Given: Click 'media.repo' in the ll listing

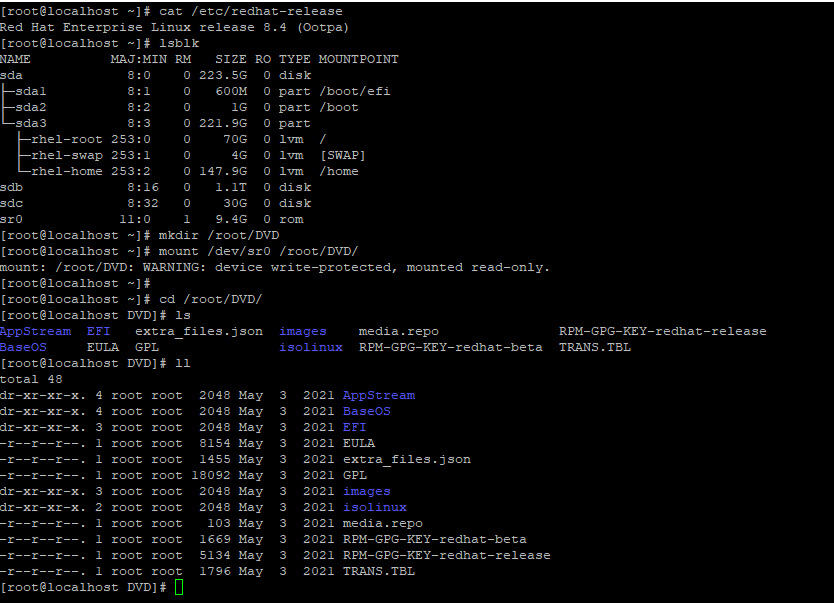Looking at the screenshot, I should pos(382,523).
